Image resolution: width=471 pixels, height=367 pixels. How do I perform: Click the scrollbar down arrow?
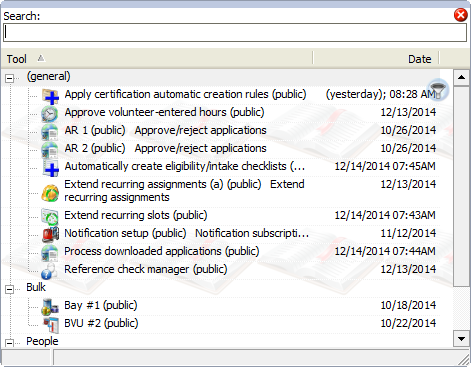tap(461, 339)
